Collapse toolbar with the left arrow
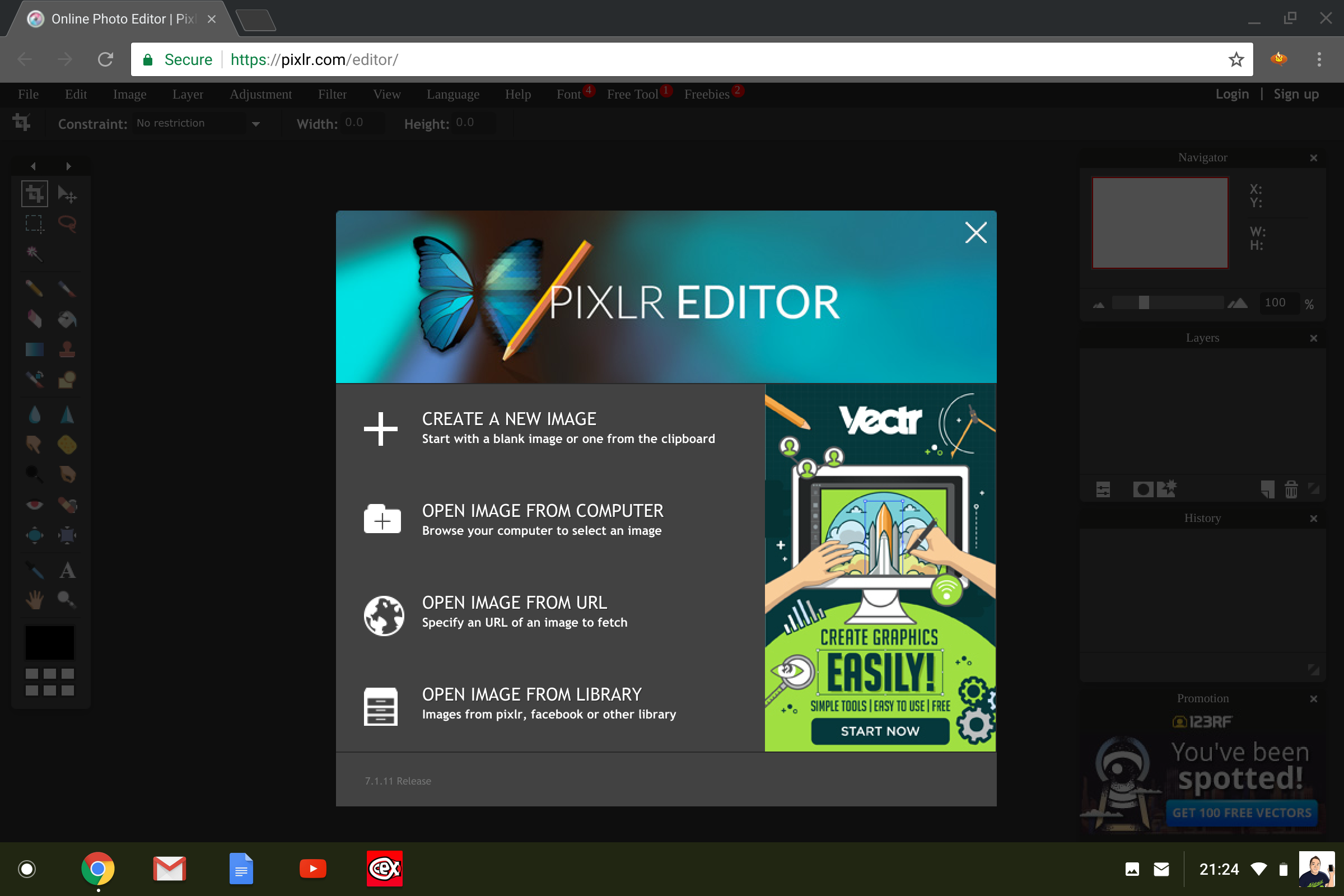Screen dimensions: 1344x896 [x=33, y=166]
